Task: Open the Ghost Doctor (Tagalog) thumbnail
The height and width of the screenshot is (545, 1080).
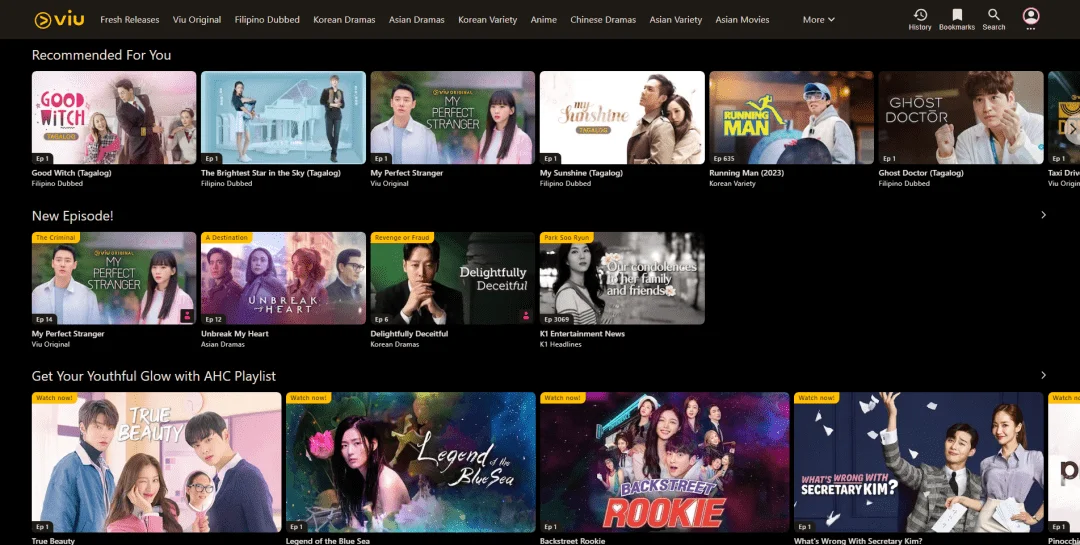Action: pyautogui.click(x=961, y=117)
